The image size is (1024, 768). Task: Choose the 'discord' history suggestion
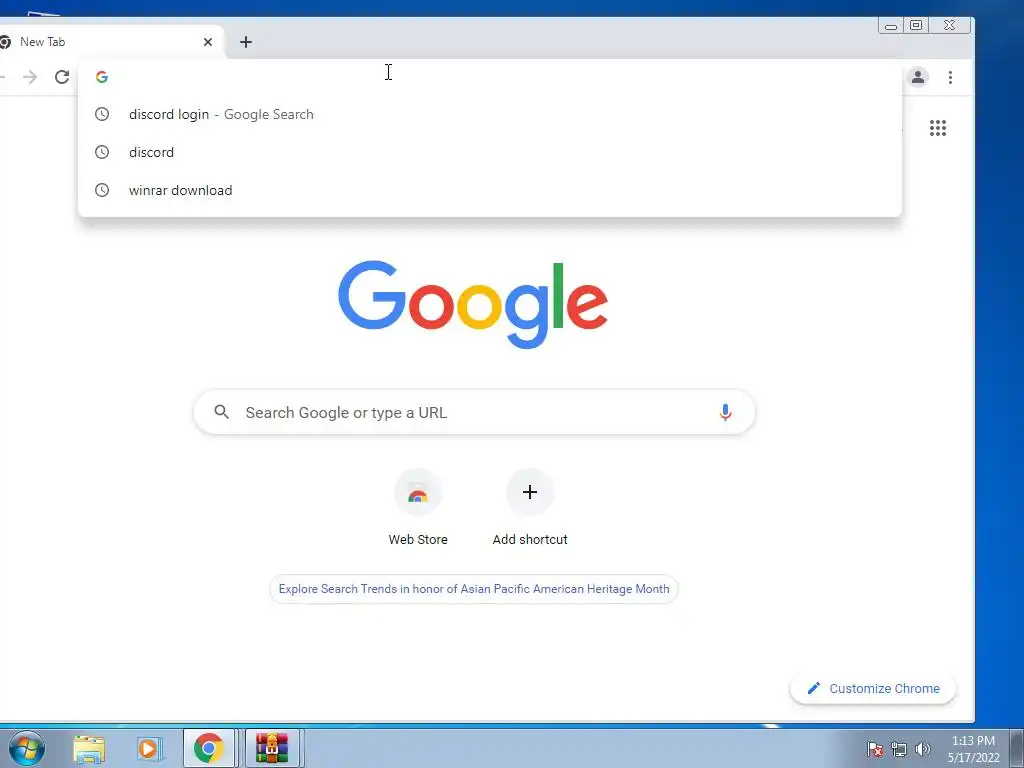coord(490,152)
